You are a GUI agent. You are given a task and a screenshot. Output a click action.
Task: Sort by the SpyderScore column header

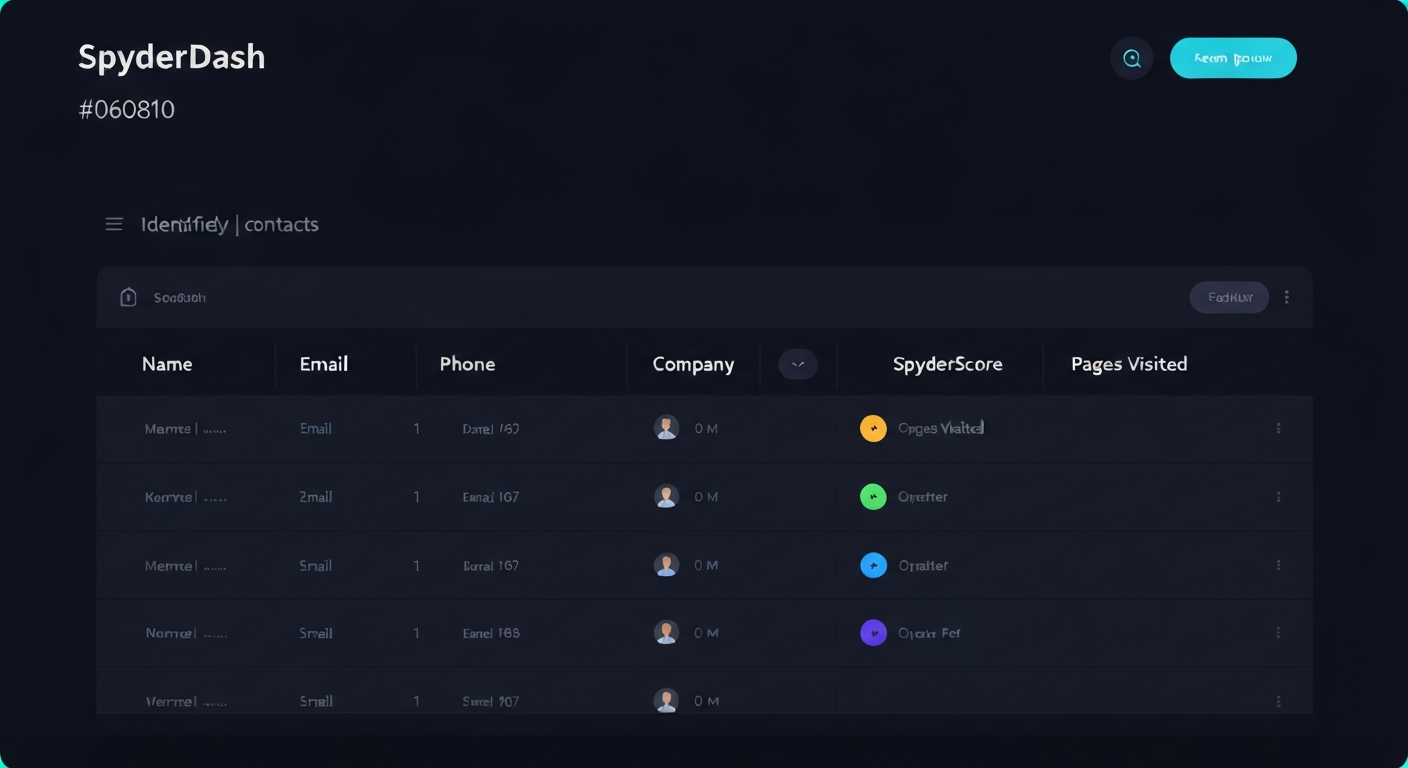pos(947,364)
